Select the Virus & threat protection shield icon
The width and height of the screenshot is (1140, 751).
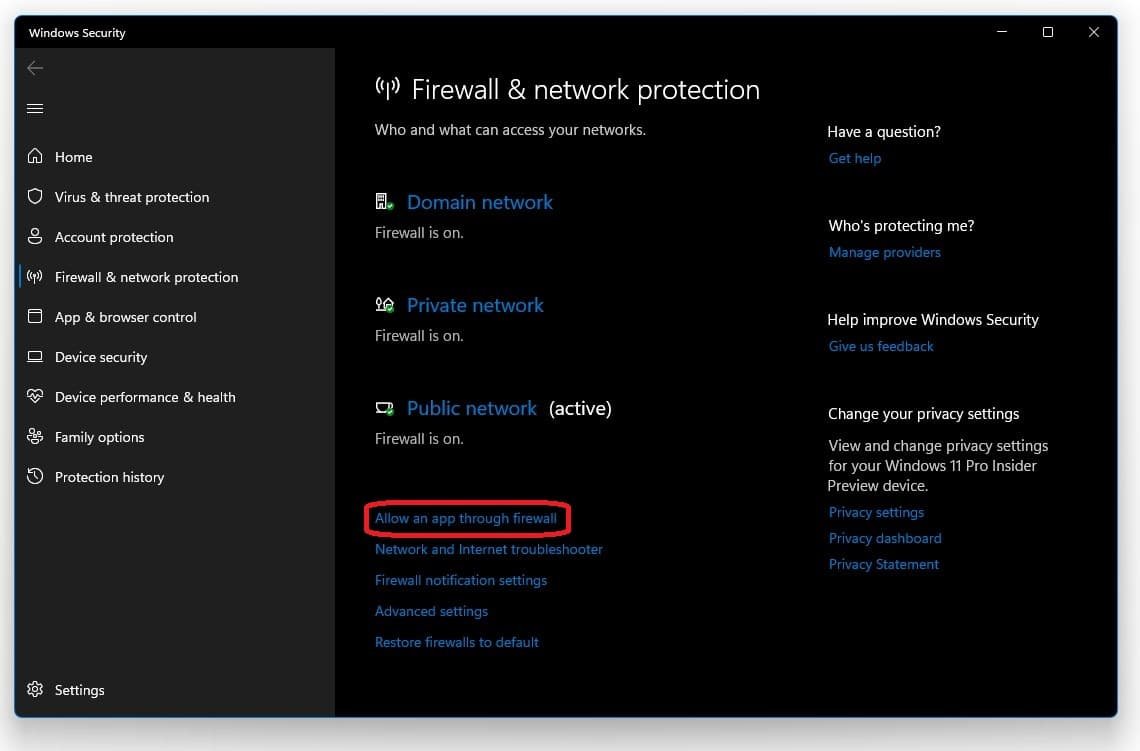pos(35,196)
